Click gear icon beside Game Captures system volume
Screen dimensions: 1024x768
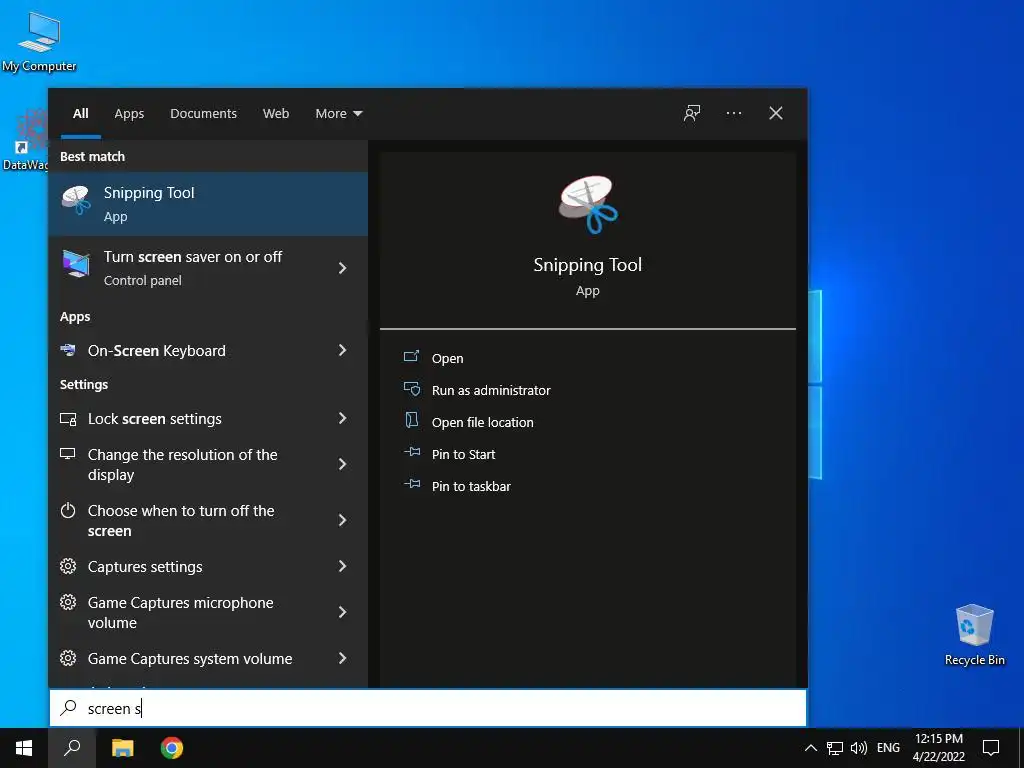68,658
